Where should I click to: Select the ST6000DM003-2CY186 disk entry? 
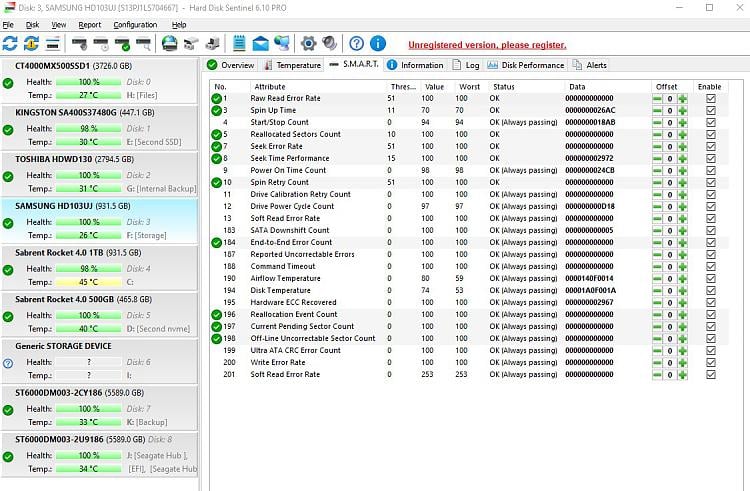point(99,408)
